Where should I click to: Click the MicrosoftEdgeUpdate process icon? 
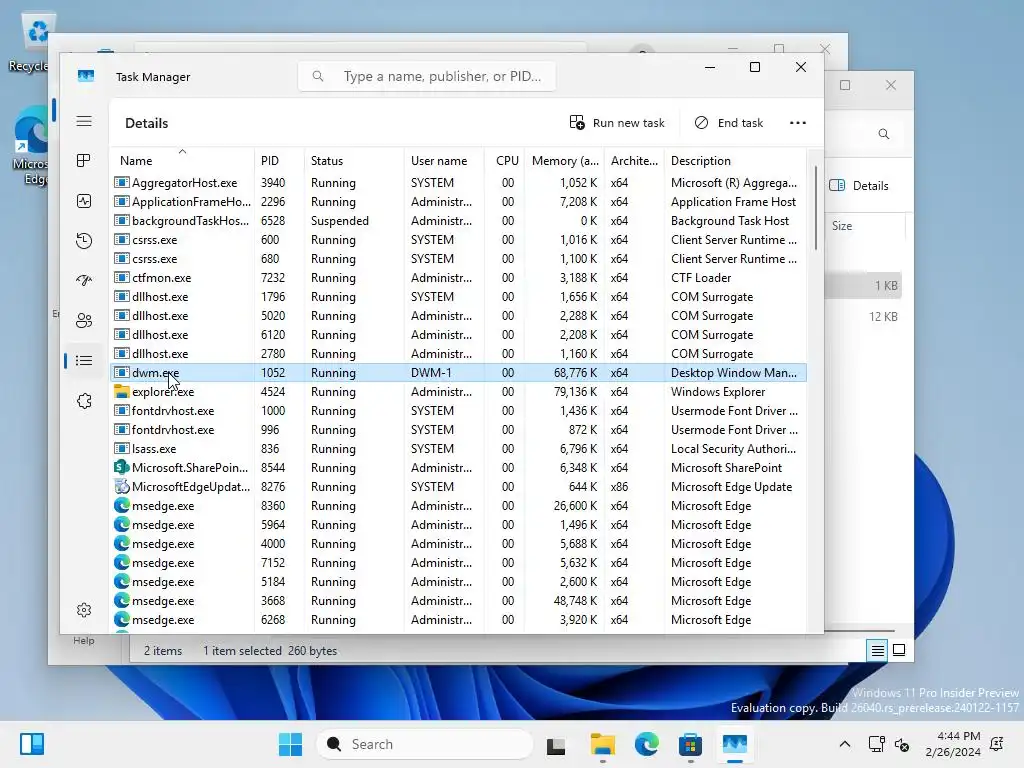(x=121, y=487)
